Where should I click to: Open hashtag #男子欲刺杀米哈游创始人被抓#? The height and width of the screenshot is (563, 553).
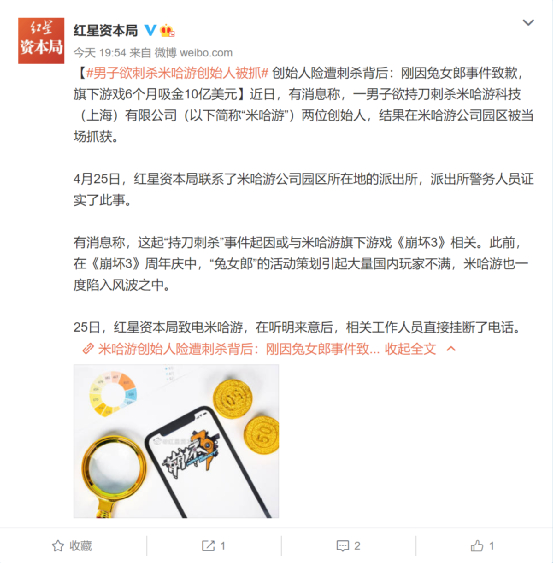coord(177,73)
